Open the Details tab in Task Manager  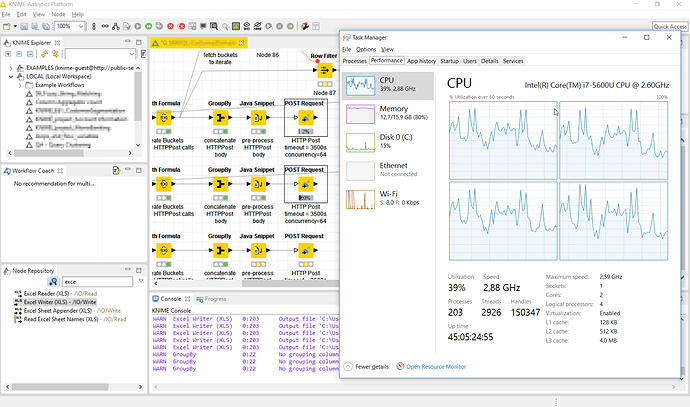(x=489, y=61)
